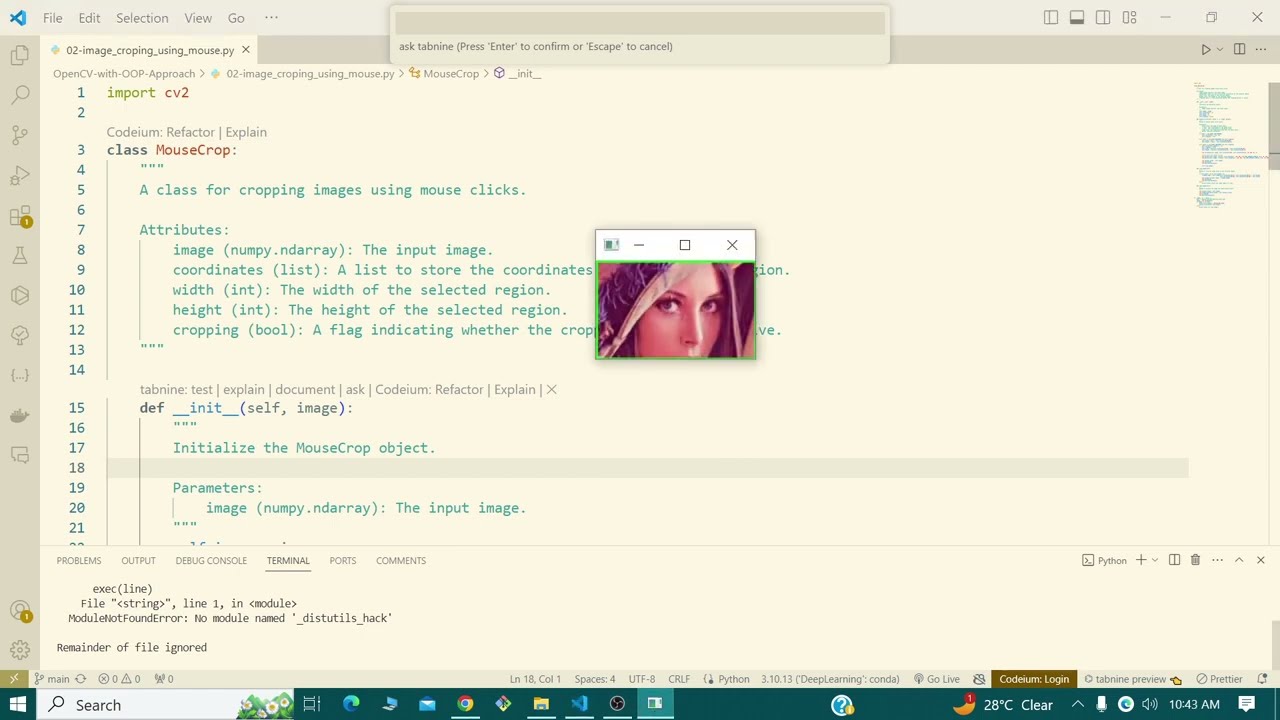Viewport: 1280px width, 720px height.
Task: Open the Accounts menu icon
Action: tap(20, 610)
